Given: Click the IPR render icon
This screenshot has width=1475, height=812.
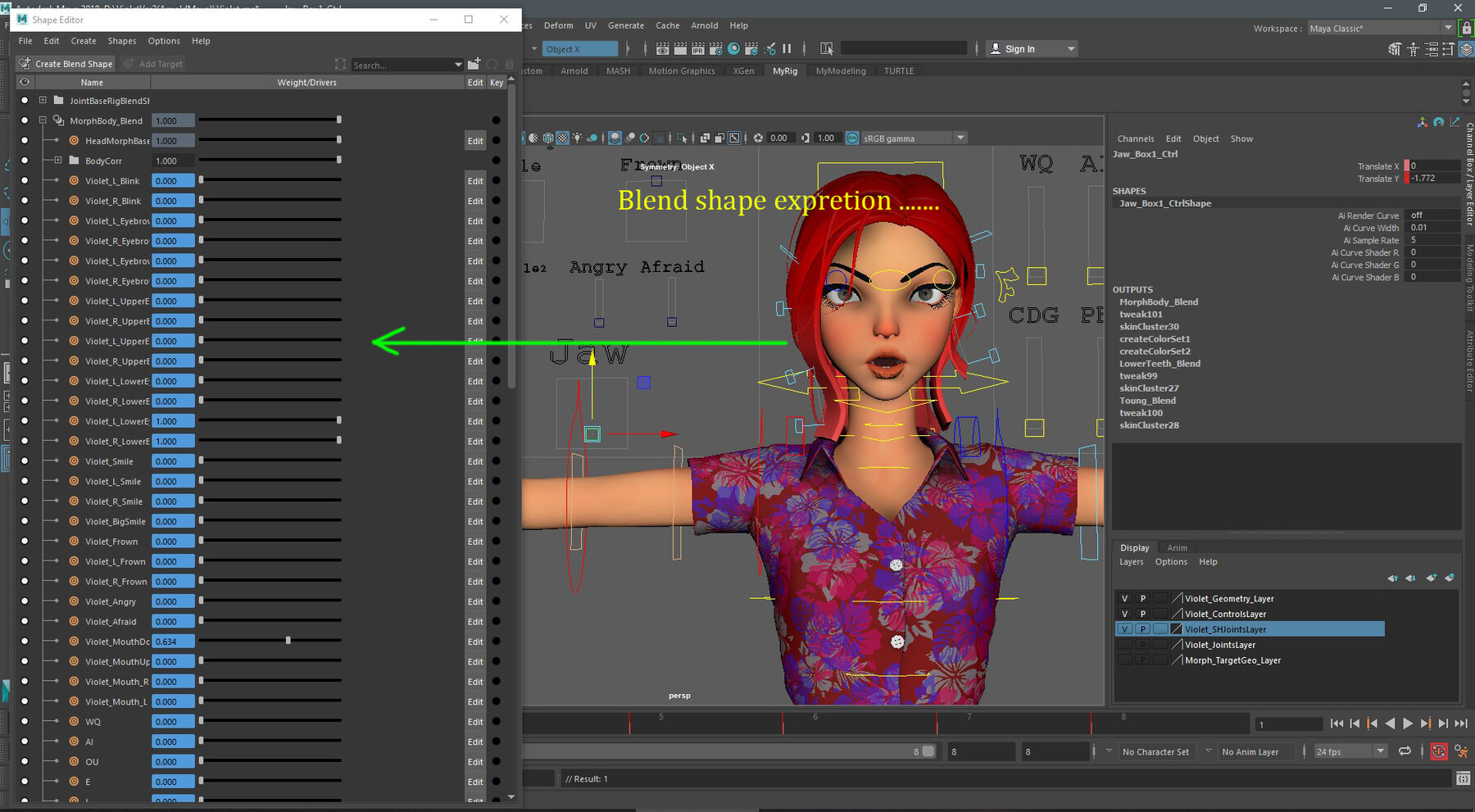Looking at the screenshot, I should click(x=697, y=49).
